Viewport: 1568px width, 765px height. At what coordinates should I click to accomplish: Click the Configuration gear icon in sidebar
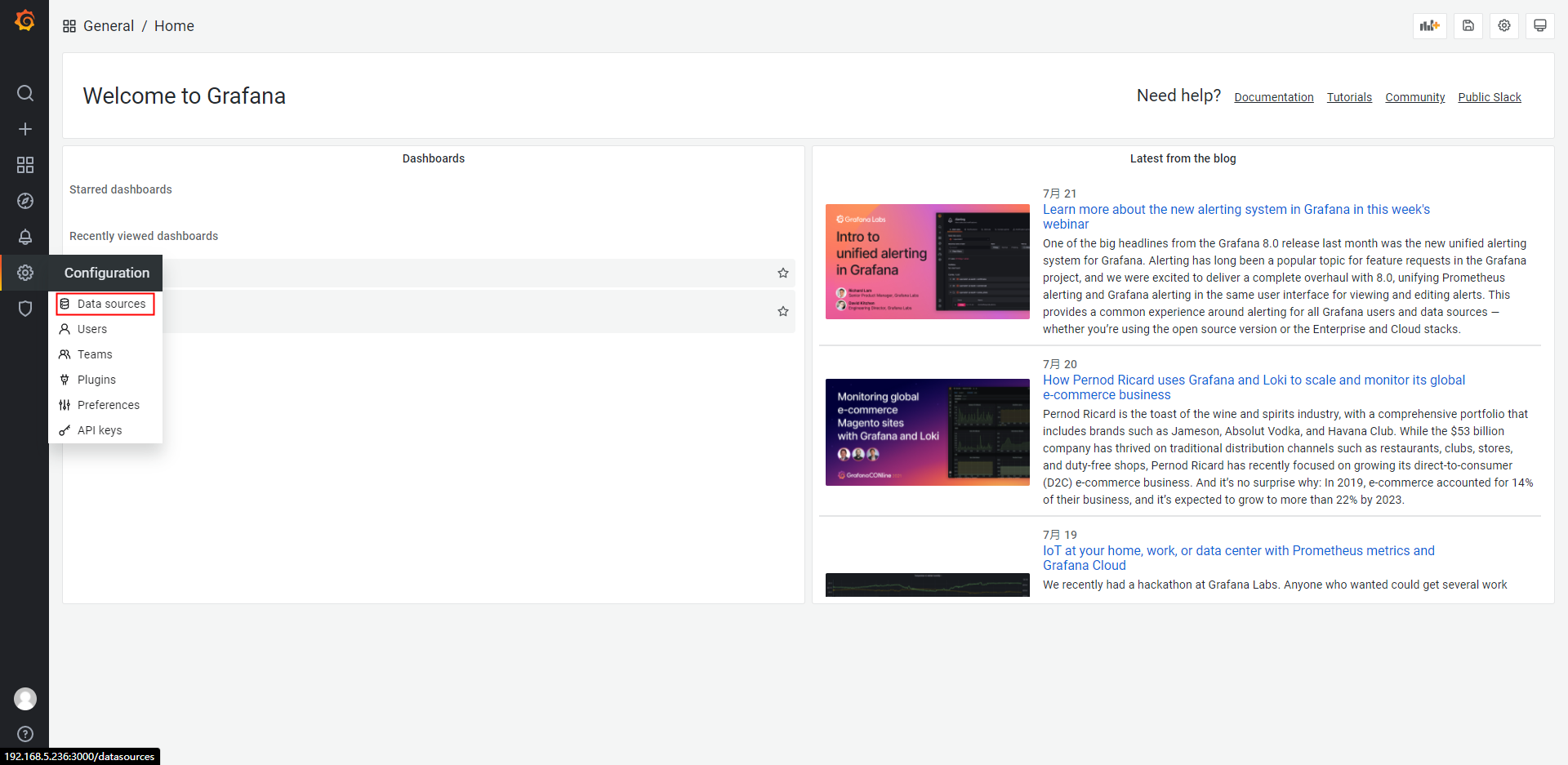coord(25,273)
